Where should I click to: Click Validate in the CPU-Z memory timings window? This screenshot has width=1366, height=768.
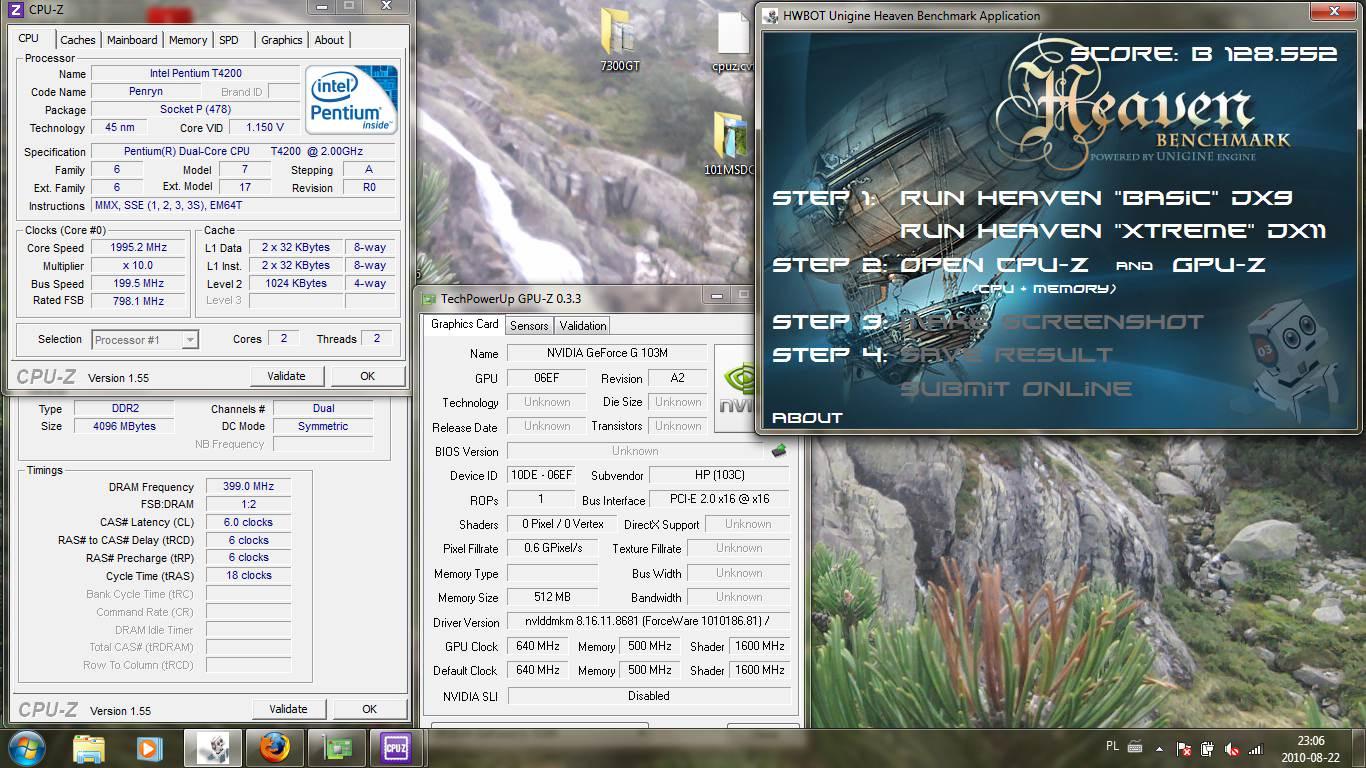click(x=288, y=709)
